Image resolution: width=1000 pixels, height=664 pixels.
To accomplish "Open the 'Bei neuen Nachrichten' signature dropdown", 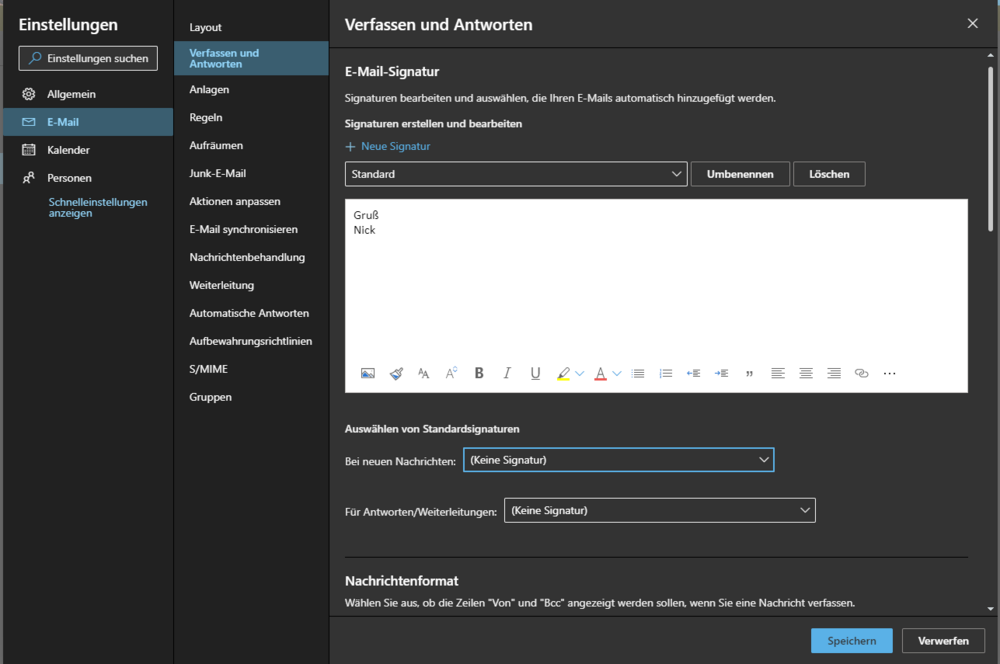I will [x=618, y=460].
